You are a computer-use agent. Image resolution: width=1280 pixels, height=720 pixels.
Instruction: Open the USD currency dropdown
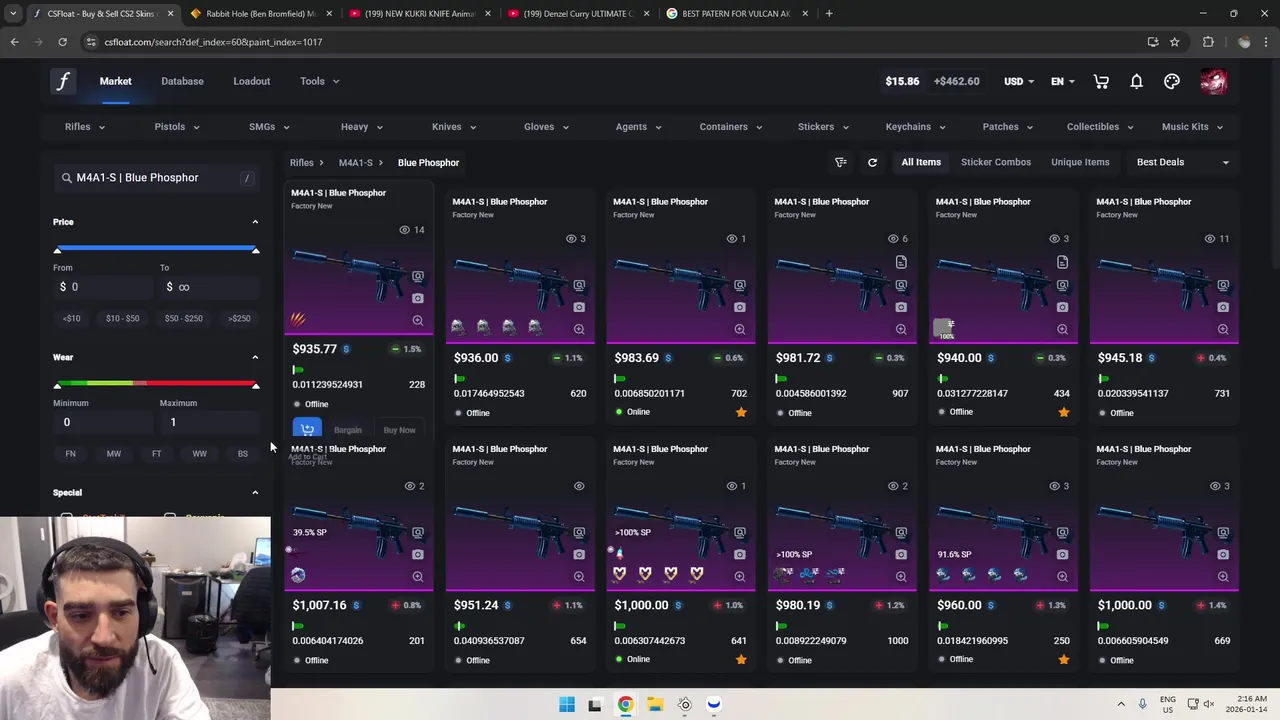point(1020,81)
